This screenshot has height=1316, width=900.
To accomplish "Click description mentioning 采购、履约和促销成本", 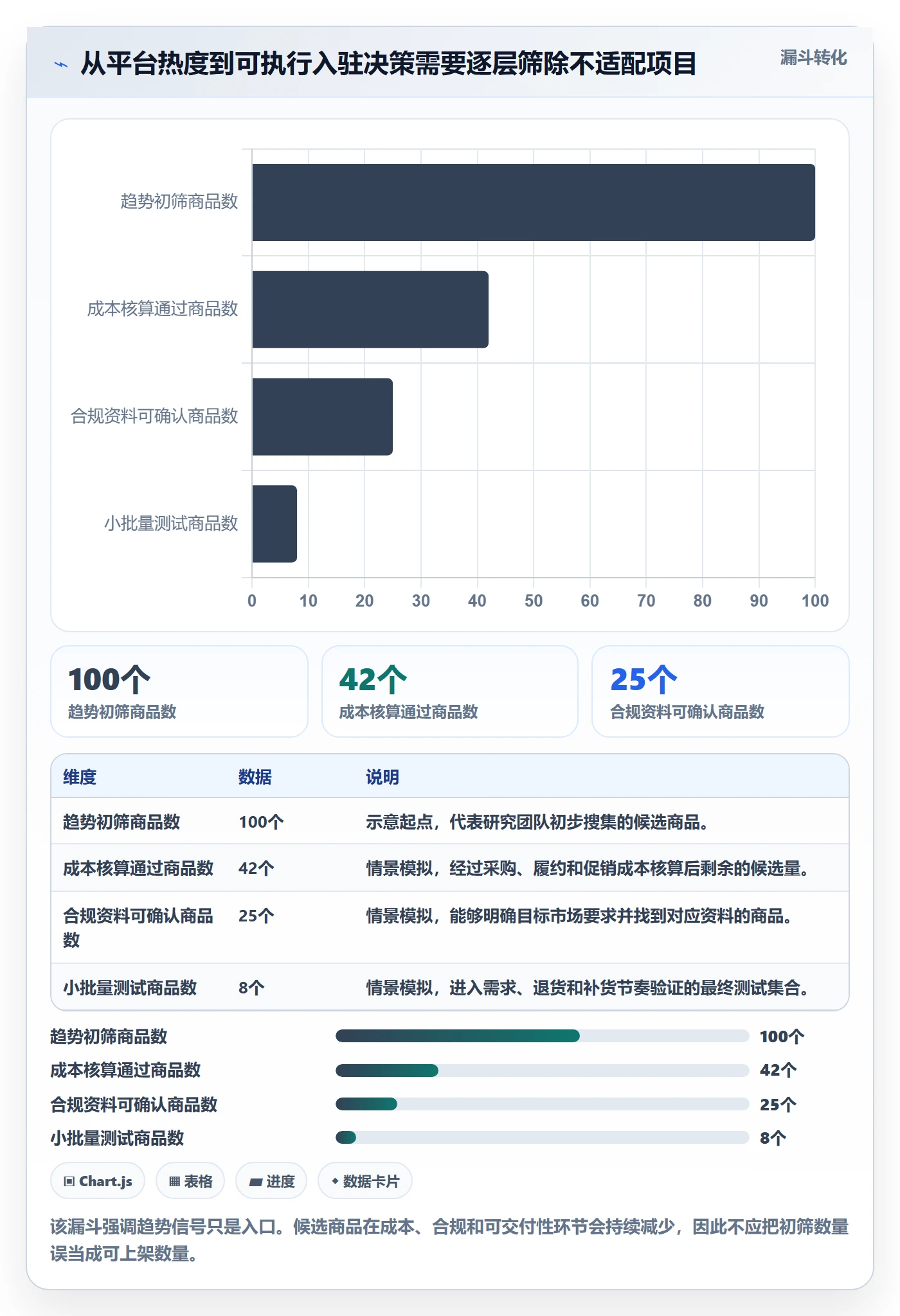I will click(588, 868).
